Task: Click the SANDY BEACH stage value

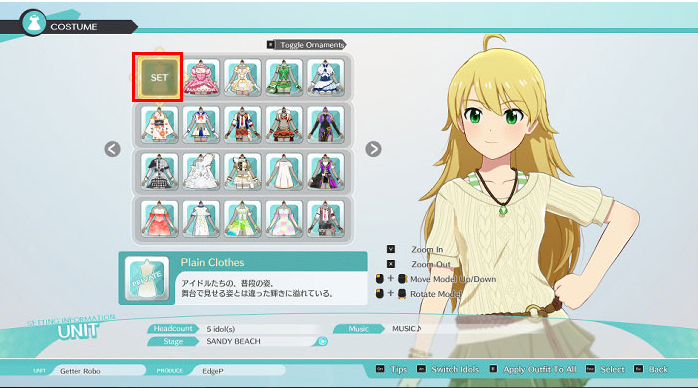Action: point(233,341)
